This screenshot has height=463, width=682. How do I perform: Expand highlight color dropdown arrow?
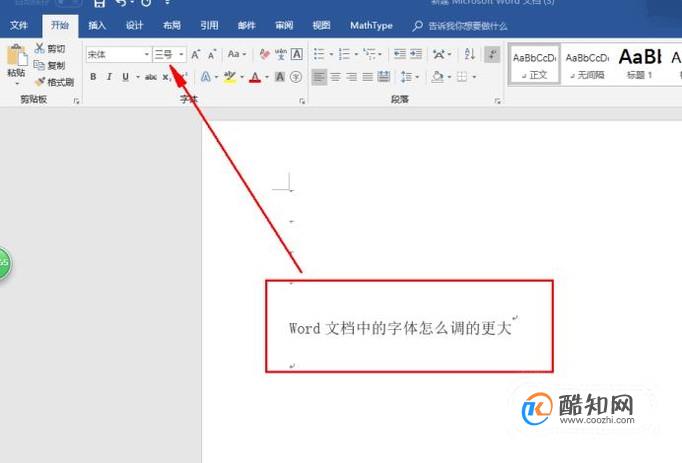[242, 77]
